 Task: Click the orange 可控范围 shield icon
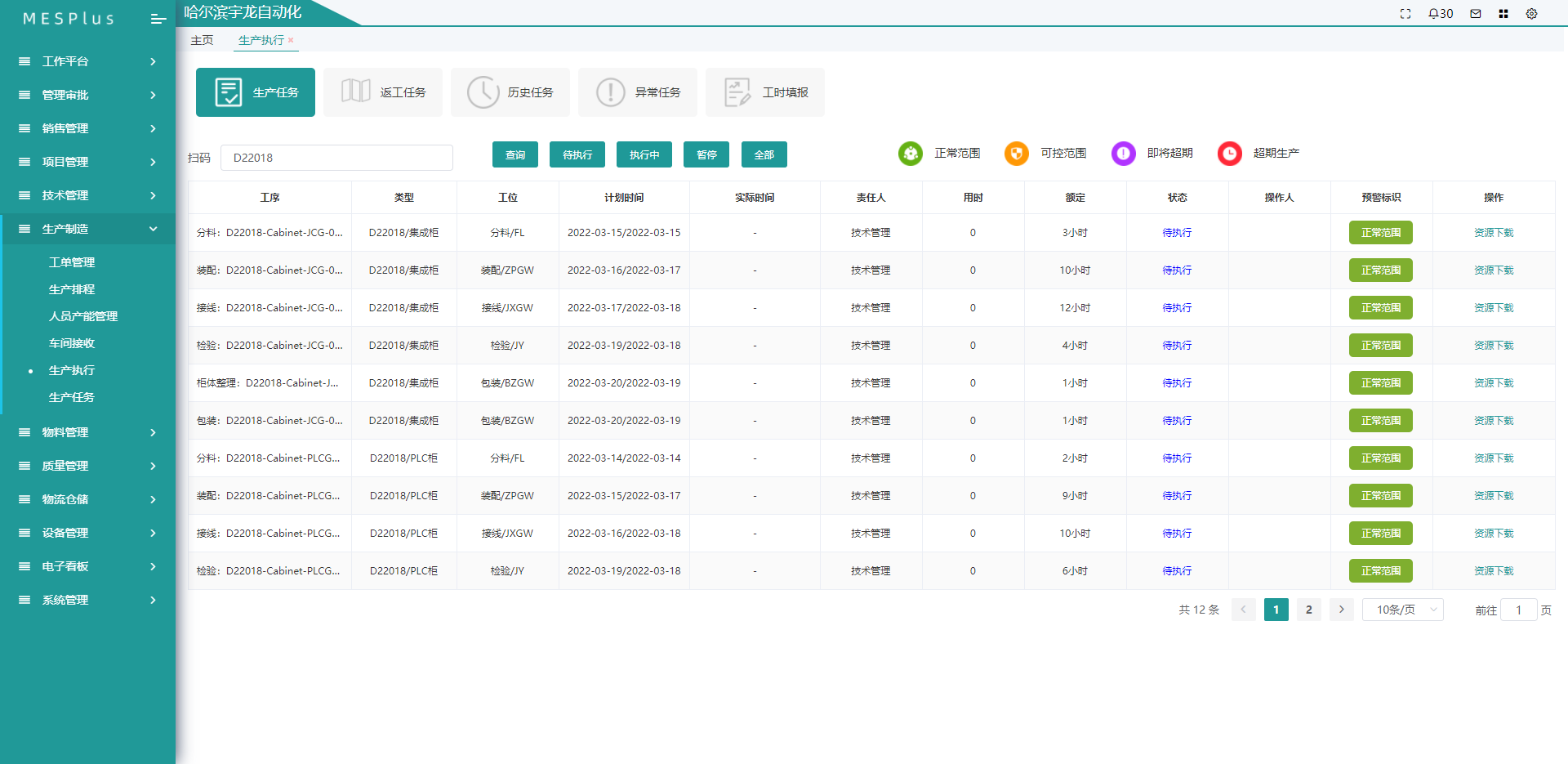tap(1017, 154)
